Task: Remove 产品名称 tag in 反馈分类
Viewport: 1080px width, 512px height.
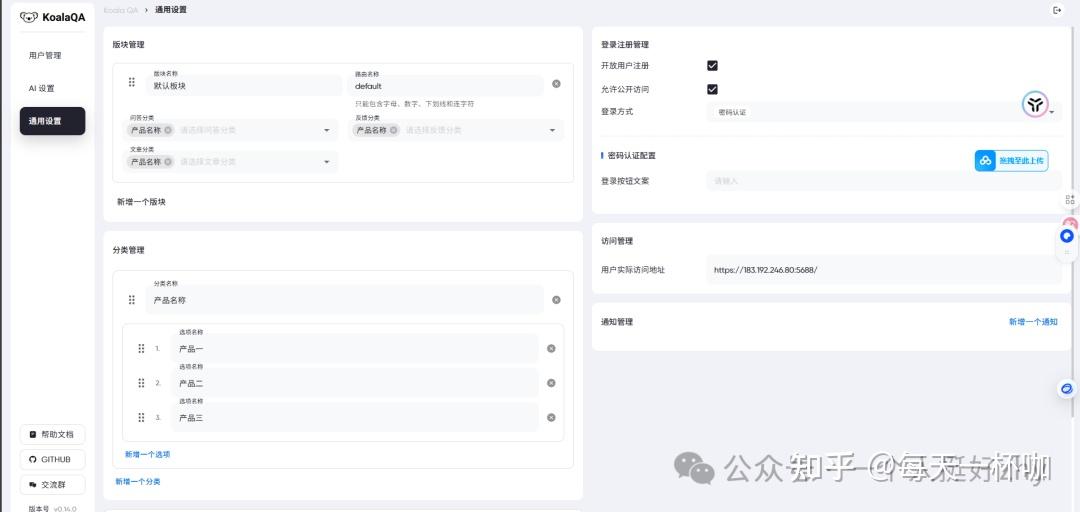Action: tap(393, 130)
